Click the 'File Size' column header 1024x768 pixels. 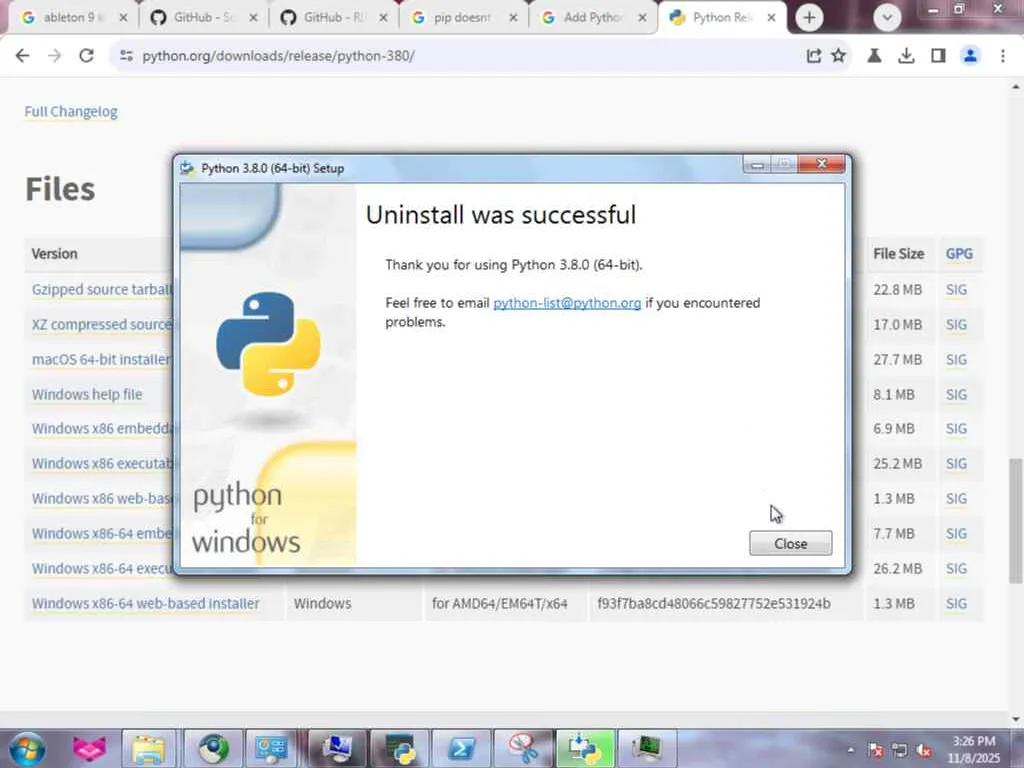899,253
